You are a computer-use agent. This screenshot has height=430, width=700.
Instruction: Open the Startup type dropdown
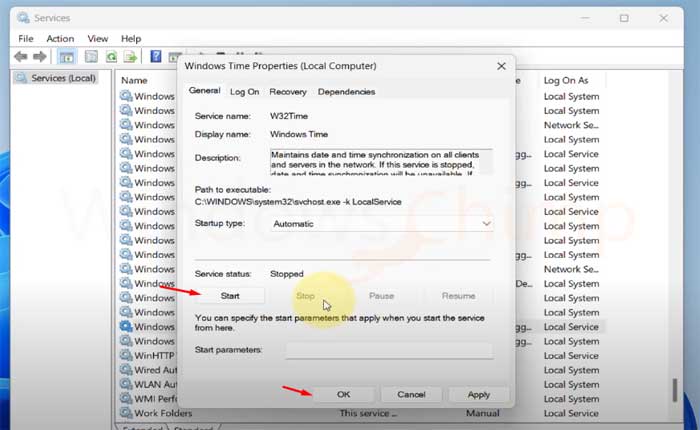click(x=382, y=224)
